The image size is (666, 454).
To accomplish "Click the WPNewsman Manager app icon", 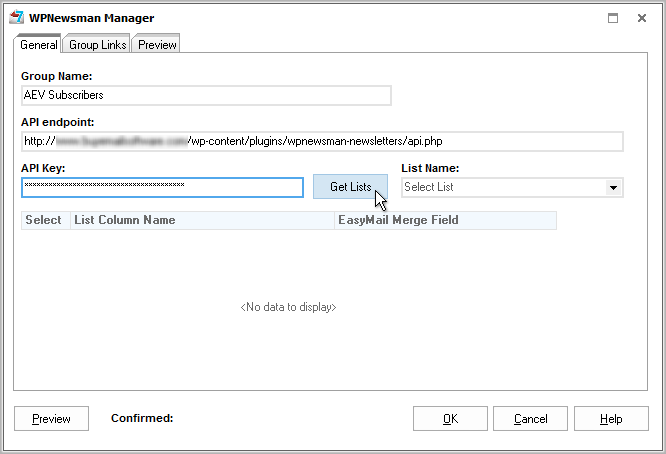I will tap(17, 17).
